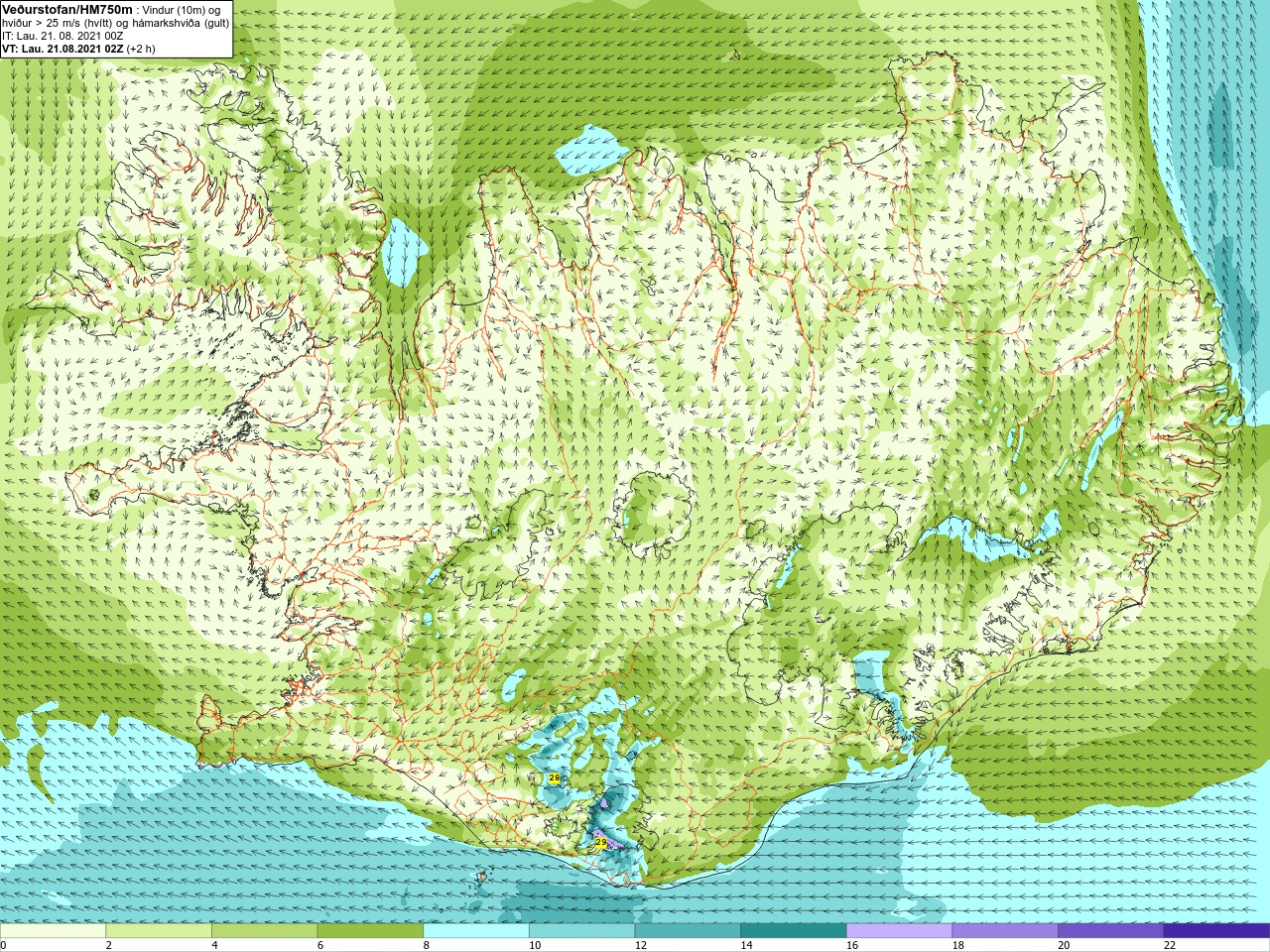
Task: Click legend scale value "12"
Action: pyautogui.click(x=641, y=945)
